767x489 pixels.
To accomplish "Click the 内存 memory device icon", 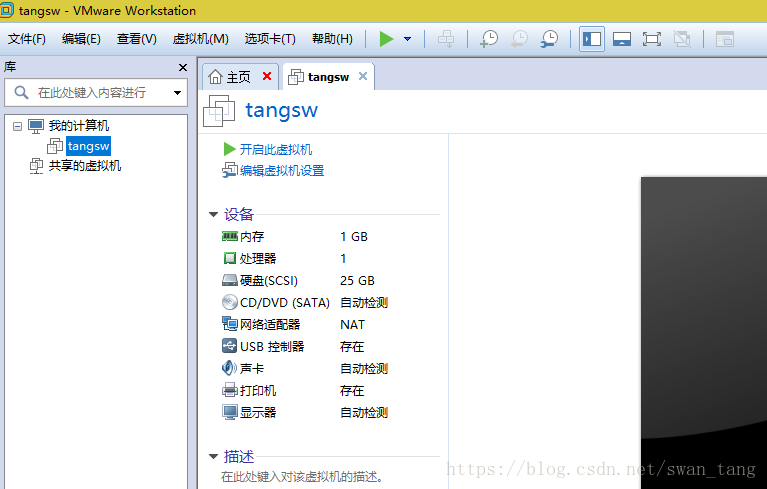I will pos(230,237).
